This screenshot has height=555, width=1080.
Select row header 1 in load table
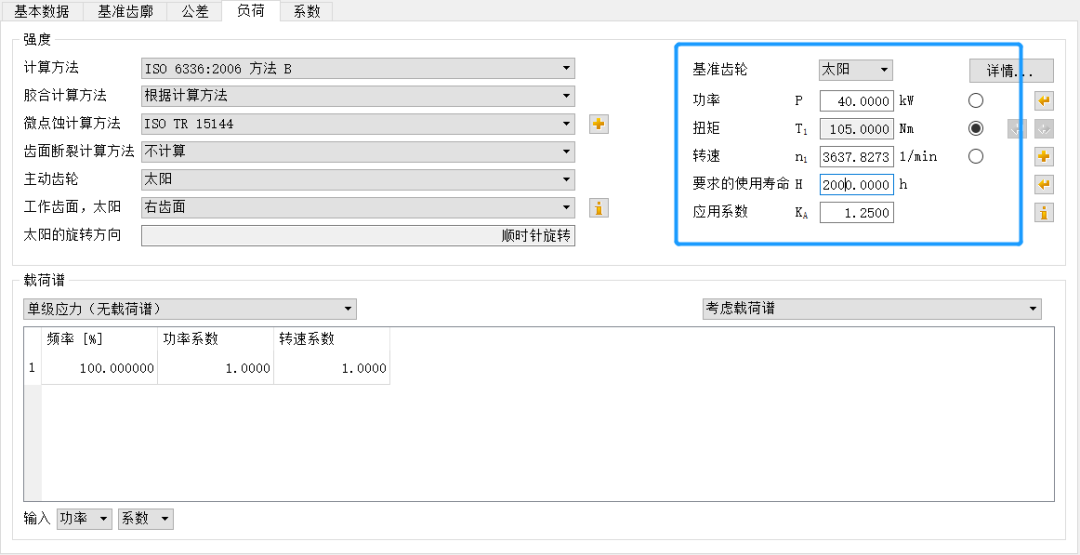tap(32, 368)
